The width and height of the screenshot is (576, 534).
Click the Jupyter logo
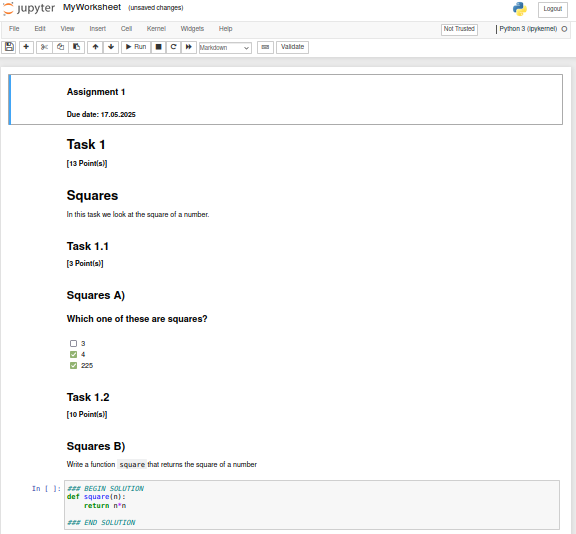[x=29, y=8]
